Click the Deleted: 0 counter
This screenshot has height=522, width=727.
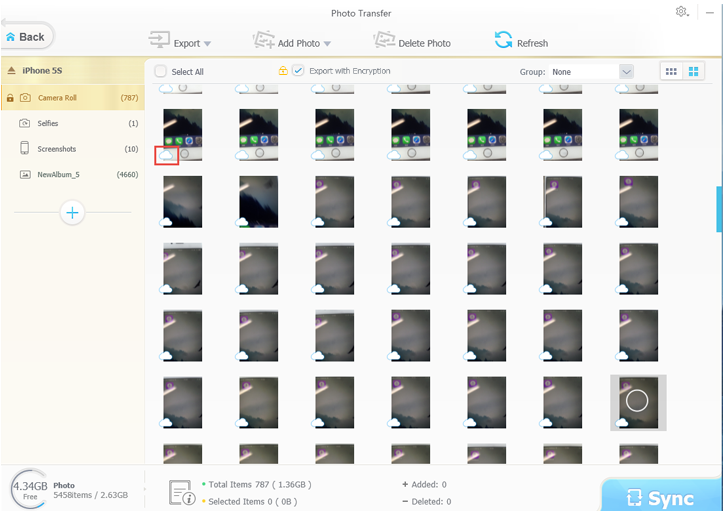click(427, 502)
